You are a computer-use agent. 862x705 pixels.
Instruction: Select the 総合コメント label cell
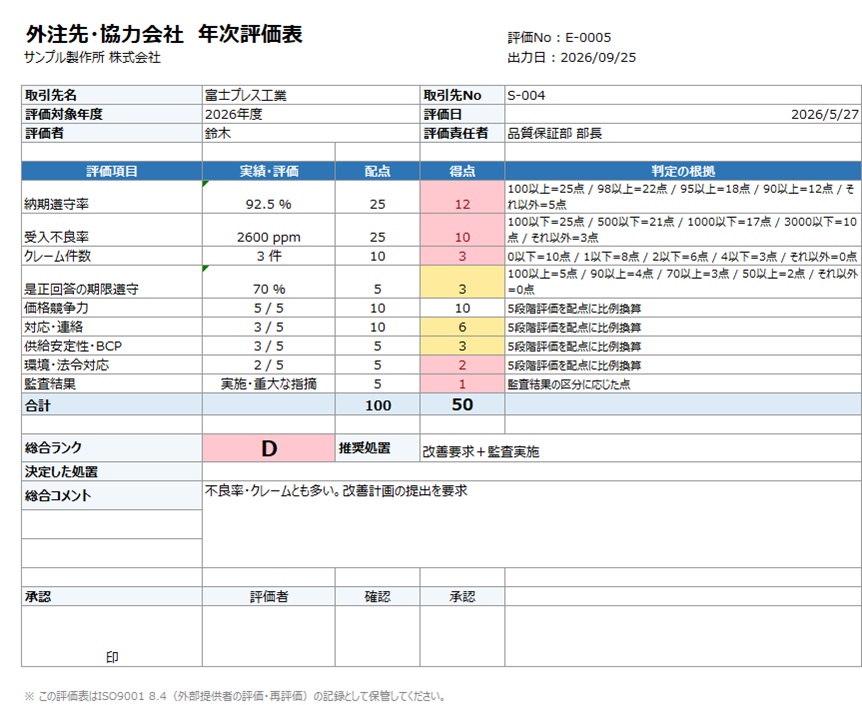(x=112, y=495)
